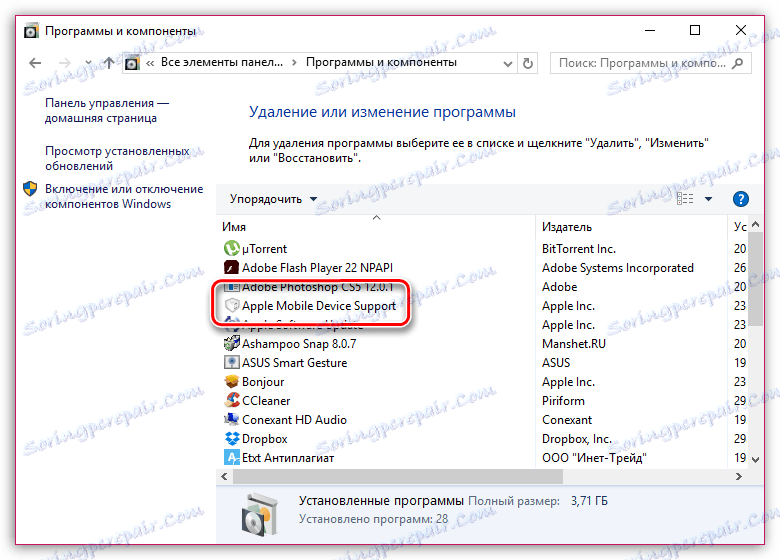Click publisher Adobe Systems Incorporated cell
This screenshot has height=560, width=780.
tap(618, 268)
